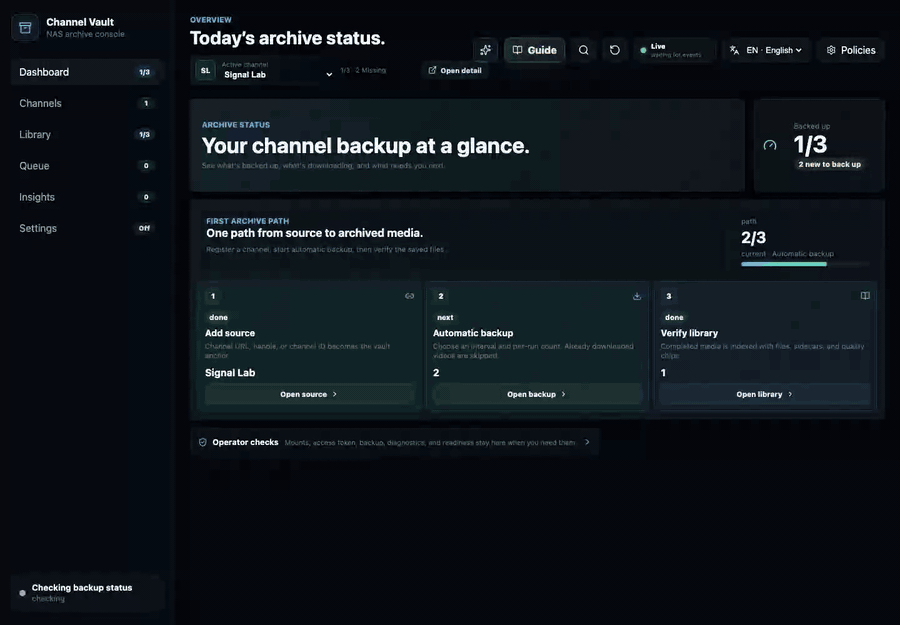900x625 pixels.
Task: Click the One path from source heading
Action: [x=315, y=233]
